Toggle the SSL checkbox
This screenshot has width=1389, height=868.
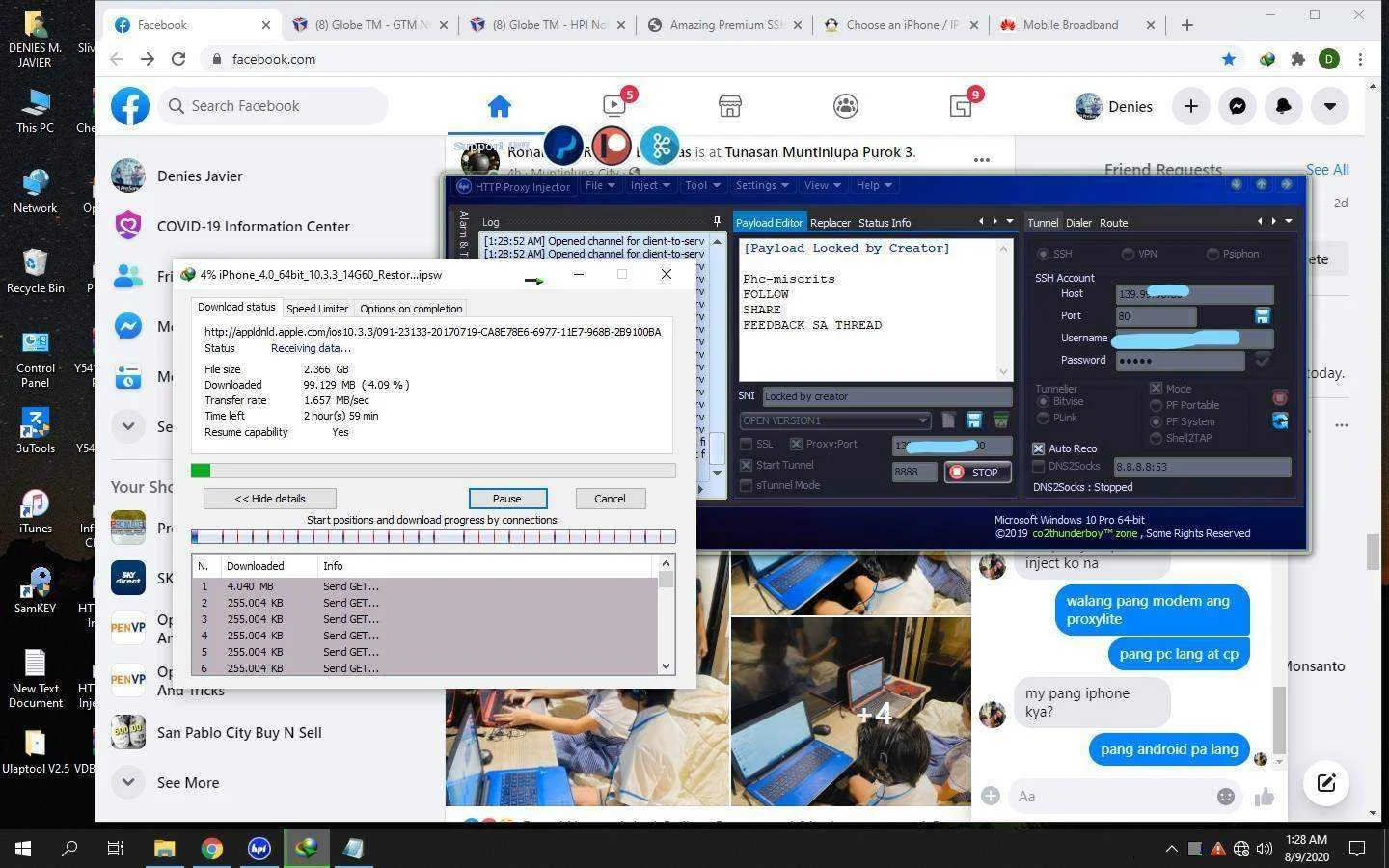[746, 444]
